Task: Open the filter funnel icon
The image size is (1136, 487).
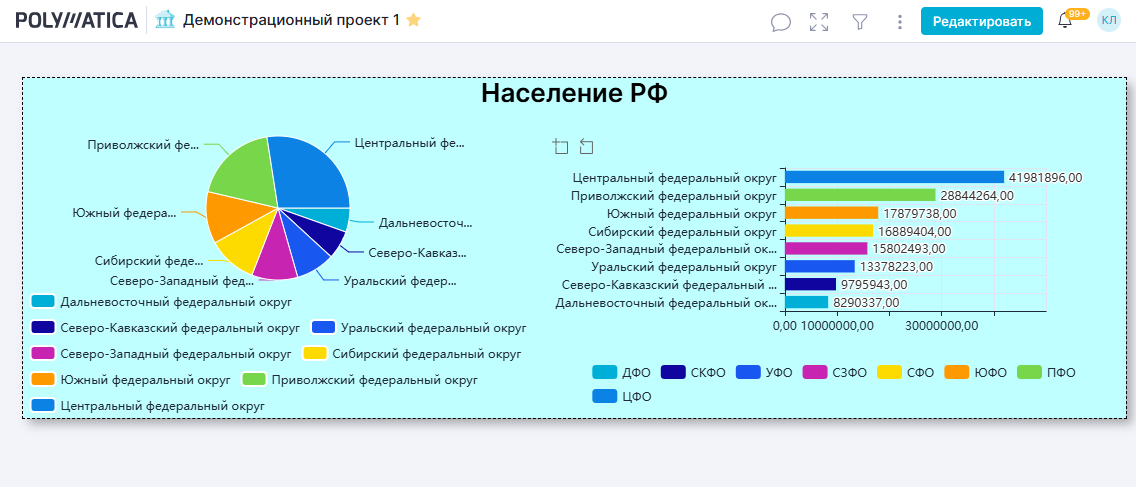Action: click(859, 21)
